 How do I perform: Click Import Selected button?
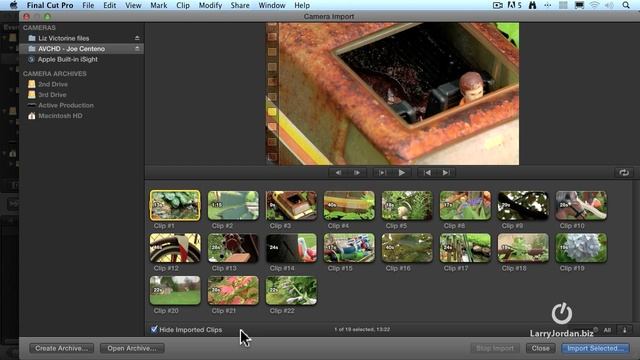pyautogui.click(x=596, y=348)
